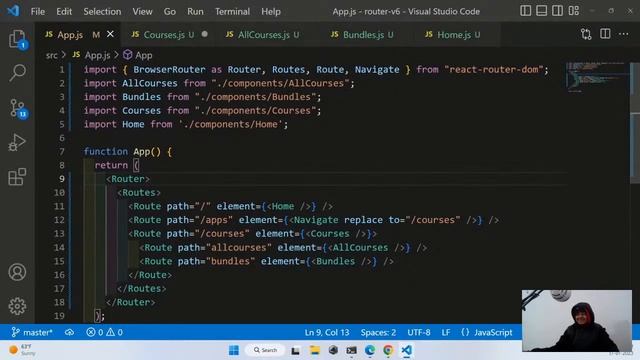Click Ln 9, Col 13 cursor position
The image size is (640, 360).
(x=327, y=332)
